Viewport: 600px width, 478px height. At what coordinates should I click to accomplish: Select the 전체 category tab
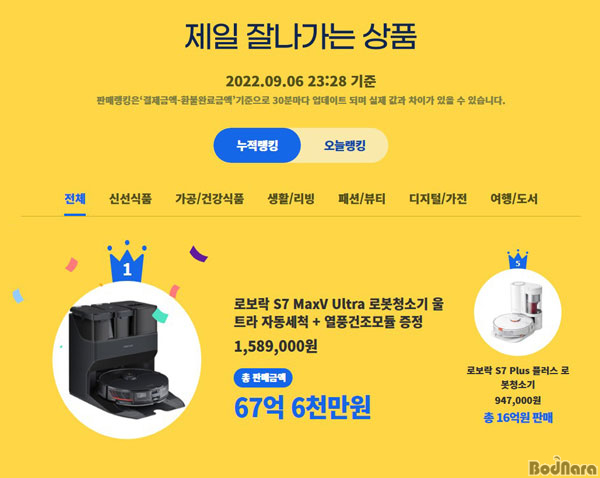[75, 199]
